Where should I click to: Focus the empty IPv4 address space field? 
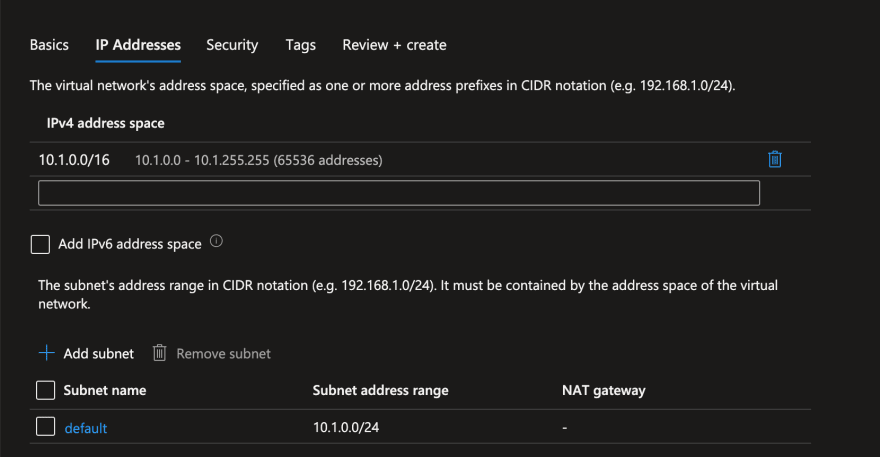coord(399,193)
